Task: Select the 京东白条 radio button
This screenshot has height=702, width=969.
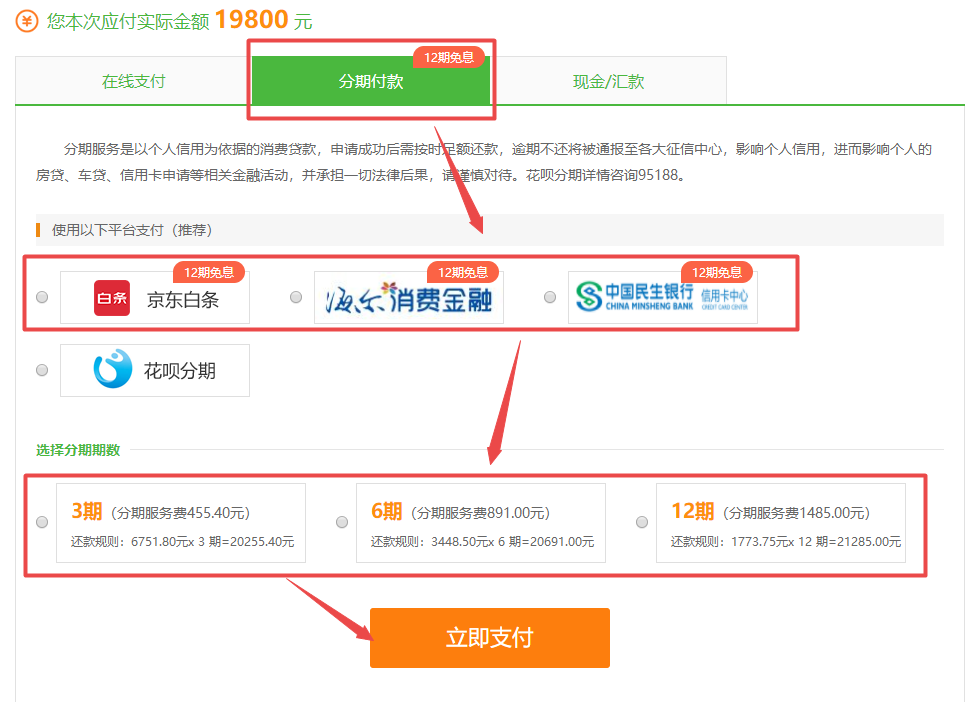Action: (x=42, y=297)
